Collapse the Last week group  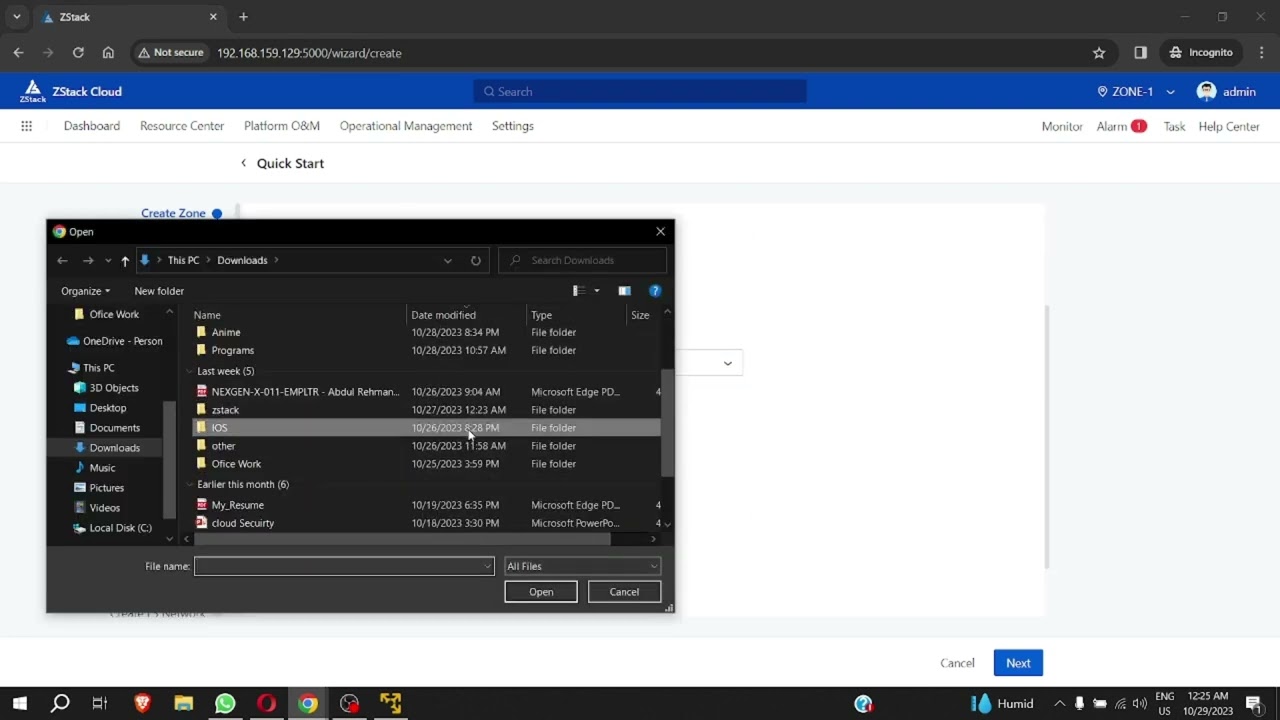click(190, 371)
